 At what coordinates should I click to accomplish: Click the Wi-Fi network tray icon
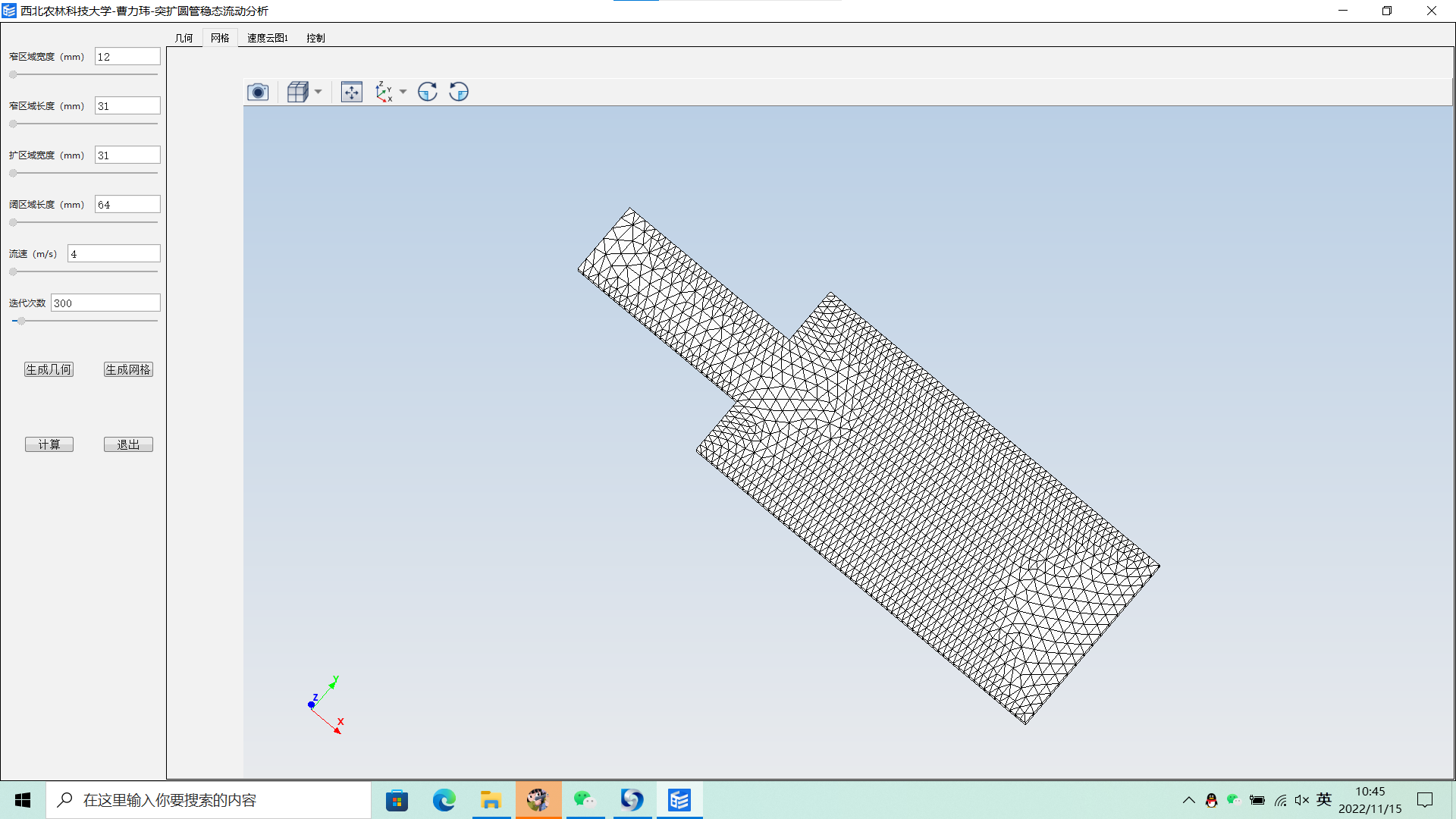[1281, 800]
